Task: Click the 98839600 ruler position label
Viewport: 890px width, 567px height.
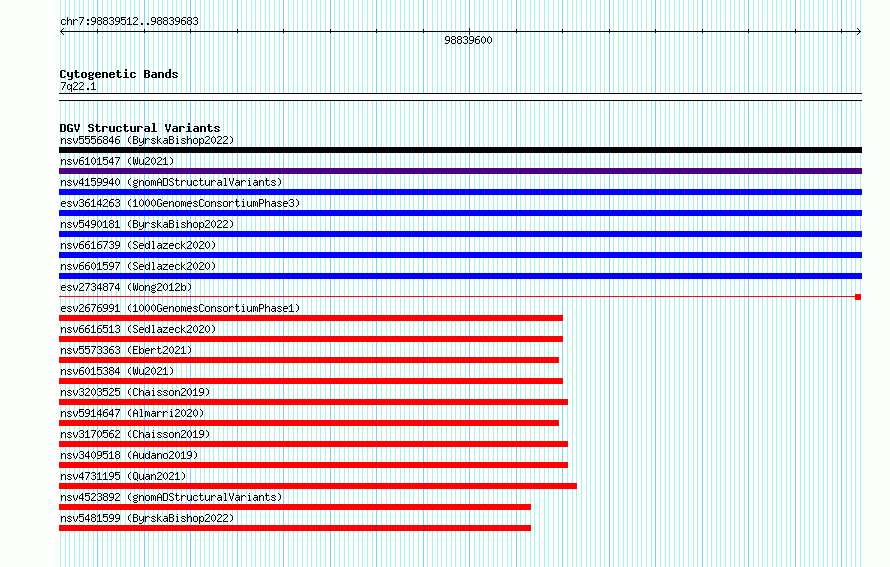Action: click(468, 40)
